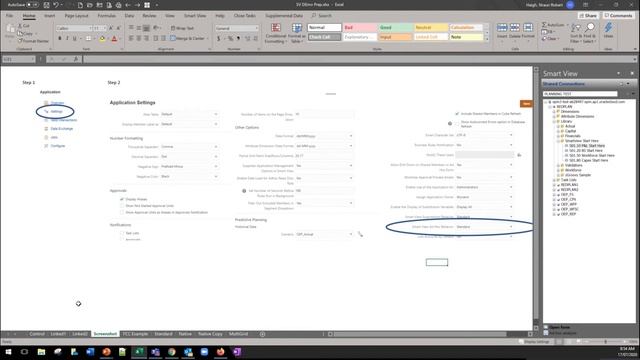The width and height of the screenshot is (640, 360).
Task: Open the Supplemental Data tab
Action: [284, 16]
